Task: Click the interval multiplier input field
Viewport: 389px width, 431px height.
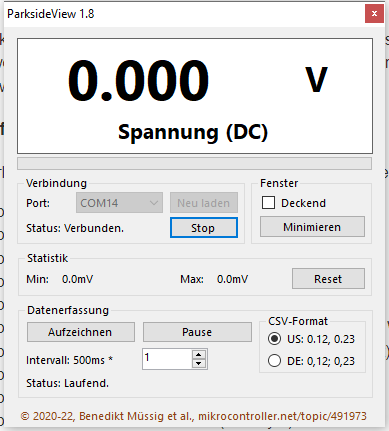Action: pos(167,359)
